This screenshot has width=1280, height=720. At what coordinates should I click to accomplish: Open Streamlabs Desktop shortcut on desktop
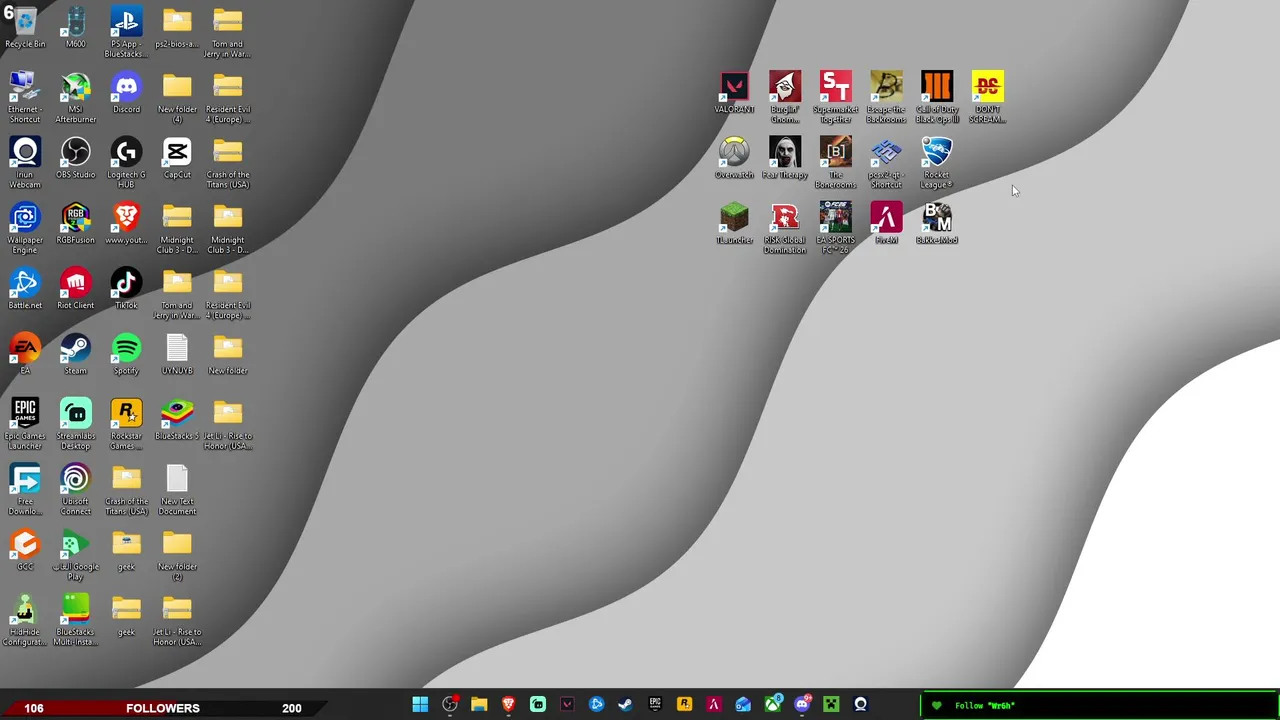coord(76,424)
